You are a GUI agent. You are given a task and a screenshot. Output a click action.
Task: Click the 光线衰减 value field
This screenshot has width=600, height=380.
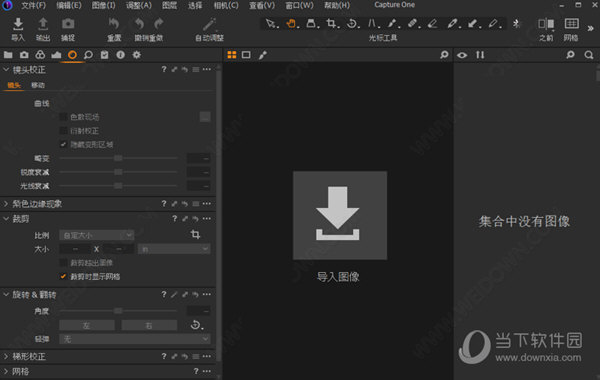pos(198,186)
